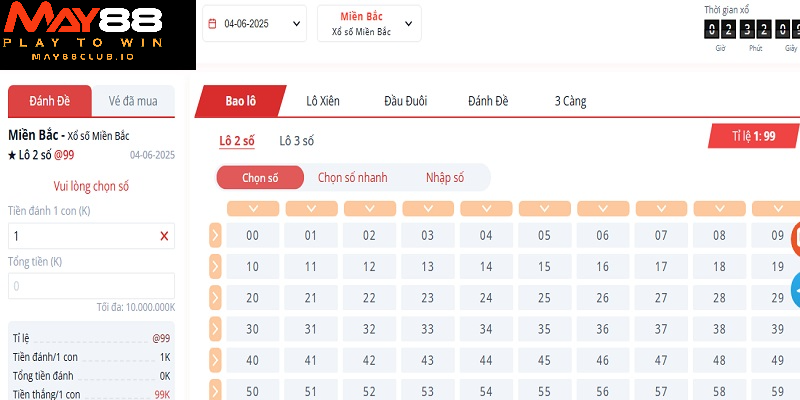Image resolution: width=800 pixels, height=400 pixels.
Task: Click the calendar icon beside the date
Action: 212,24
